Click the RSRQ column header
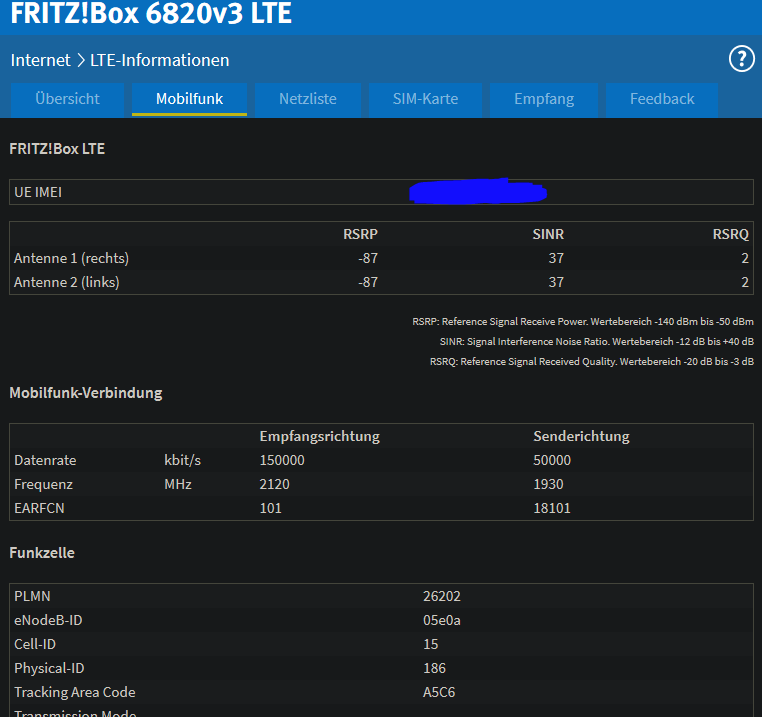The width and height of the screenshot is (762, 717). [730, 234]
